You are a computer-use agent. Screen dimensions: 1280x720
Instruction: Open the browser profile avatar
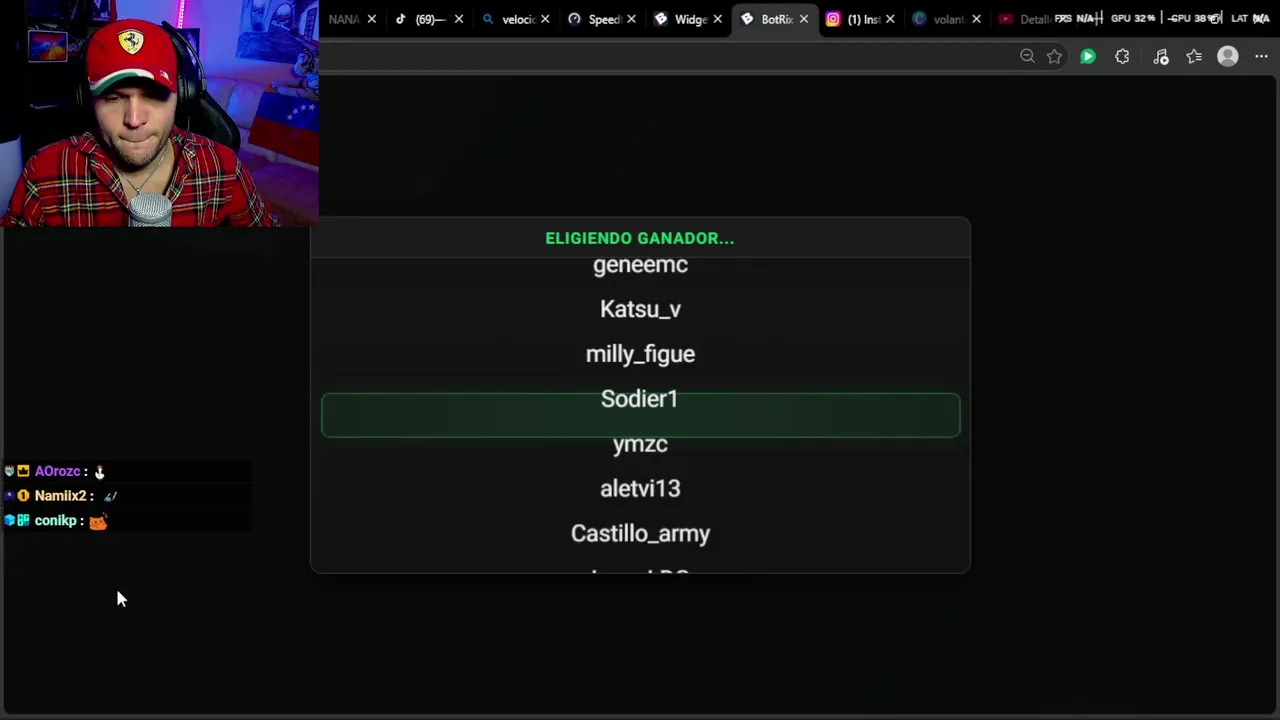(1228, 57)
